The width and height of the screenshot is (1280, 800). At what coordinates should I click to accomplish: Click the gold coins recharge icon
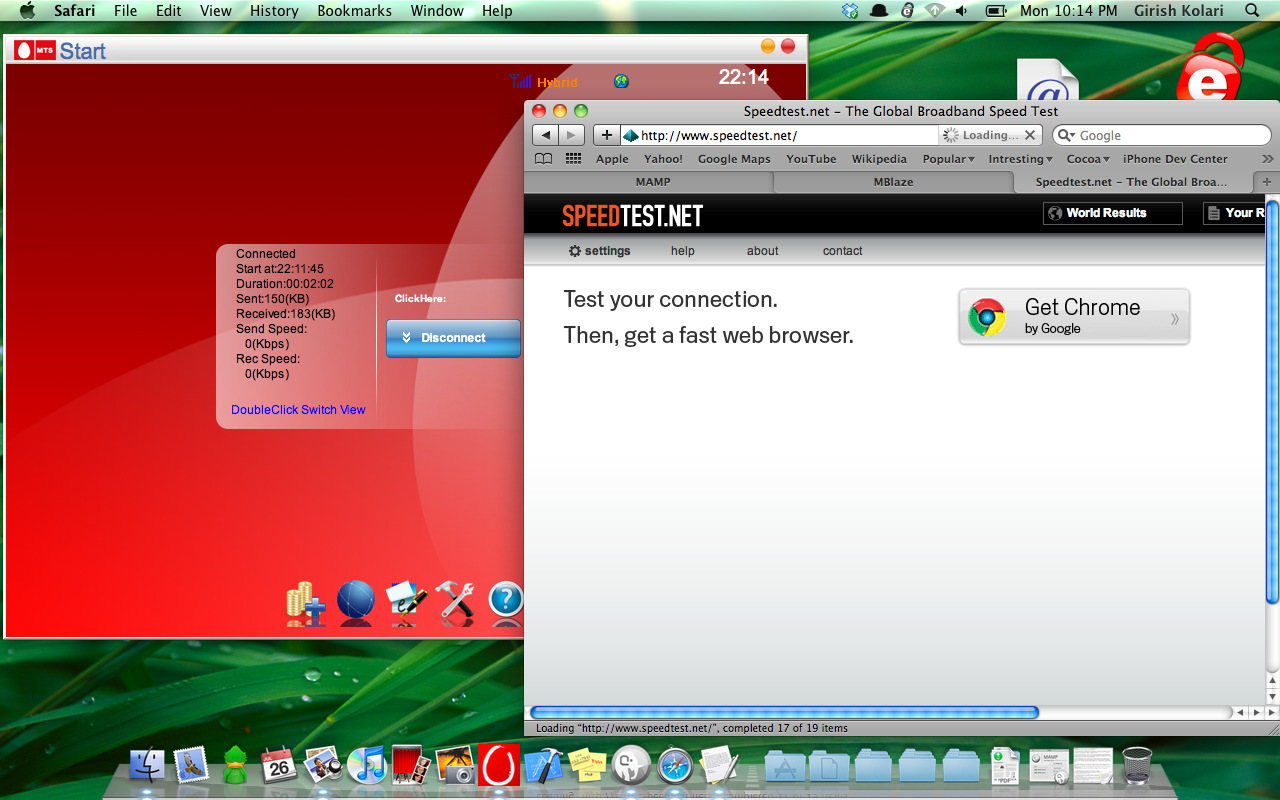tap(304, 603)
